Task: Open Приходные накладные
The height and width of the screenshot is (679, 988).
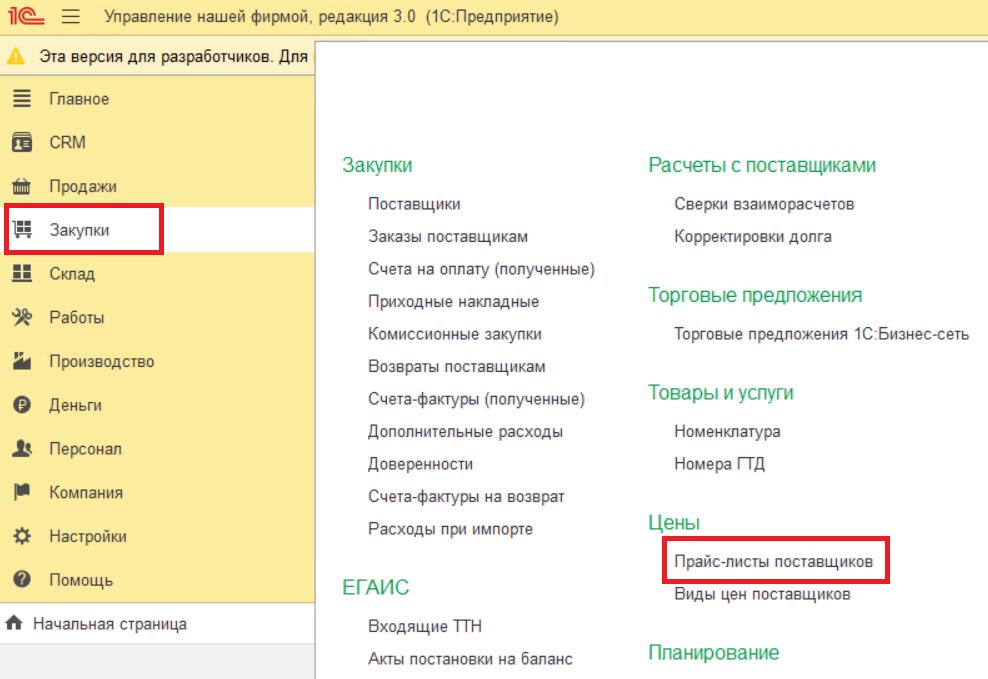Action: point(454,302)
